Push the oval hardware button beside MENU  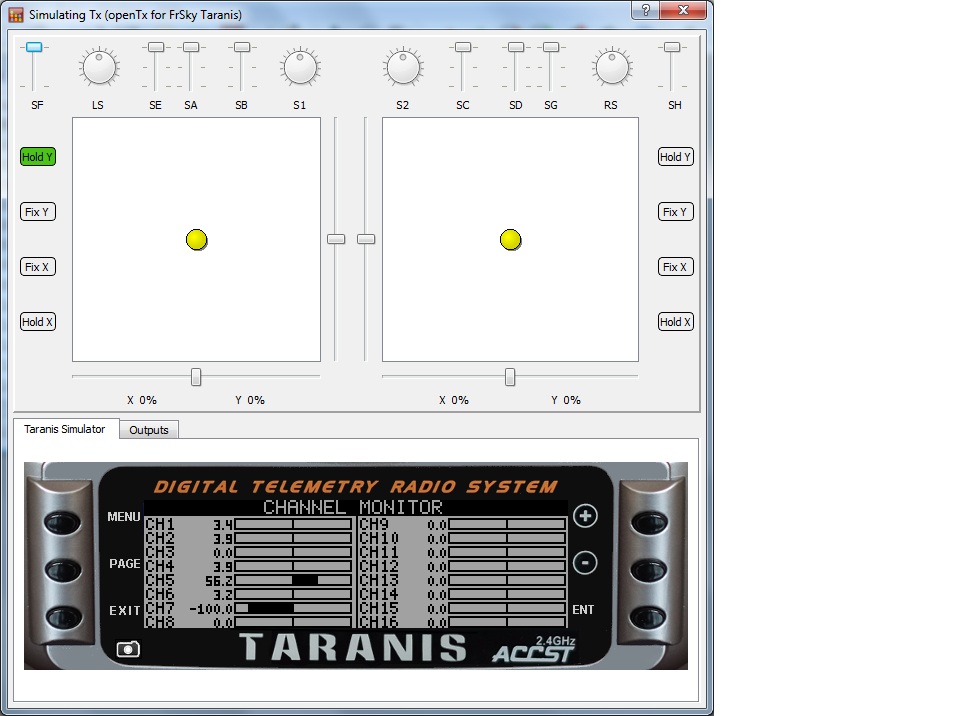62,522
